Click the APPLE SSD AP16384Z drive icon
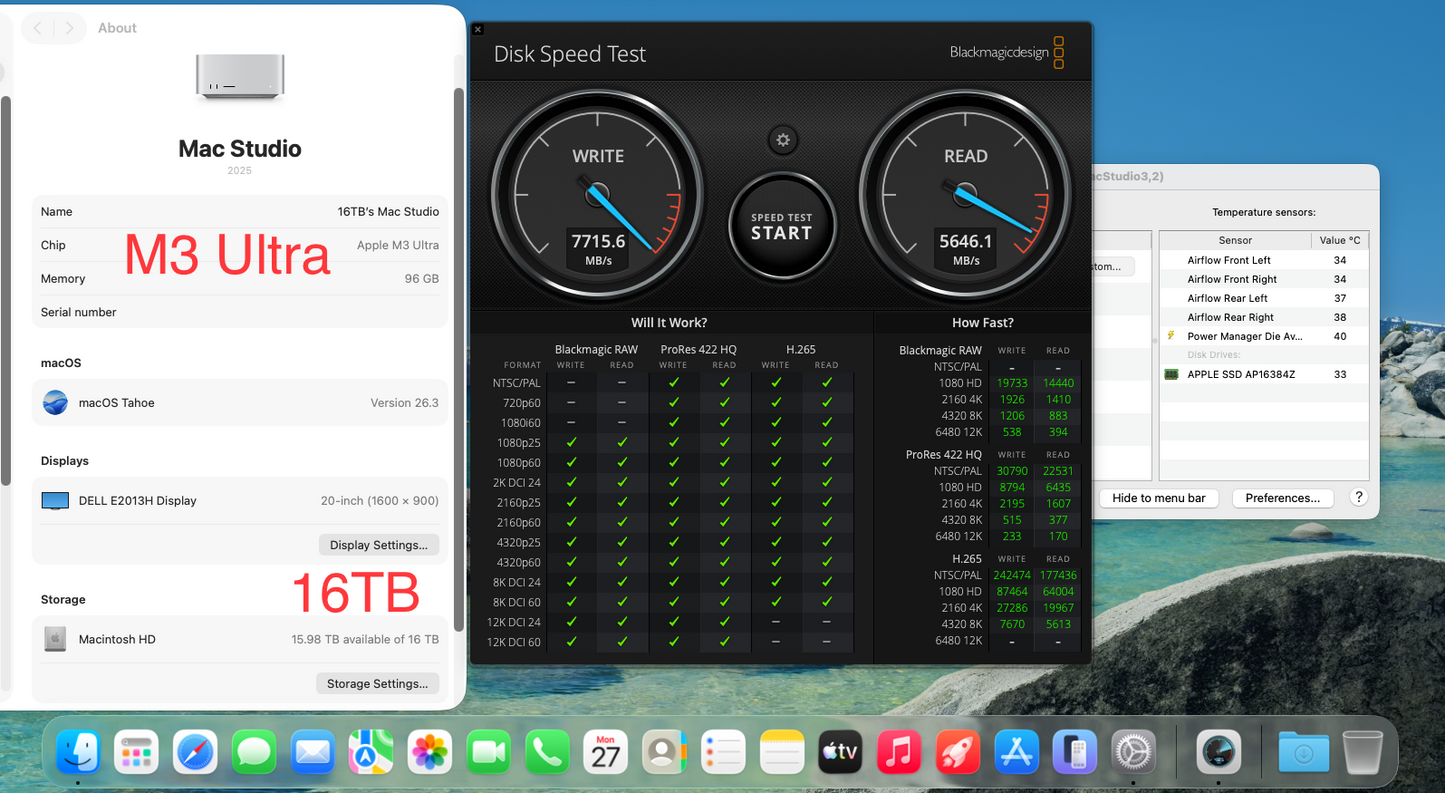The image size is (1445, 793). click(x=1171, y=374)
